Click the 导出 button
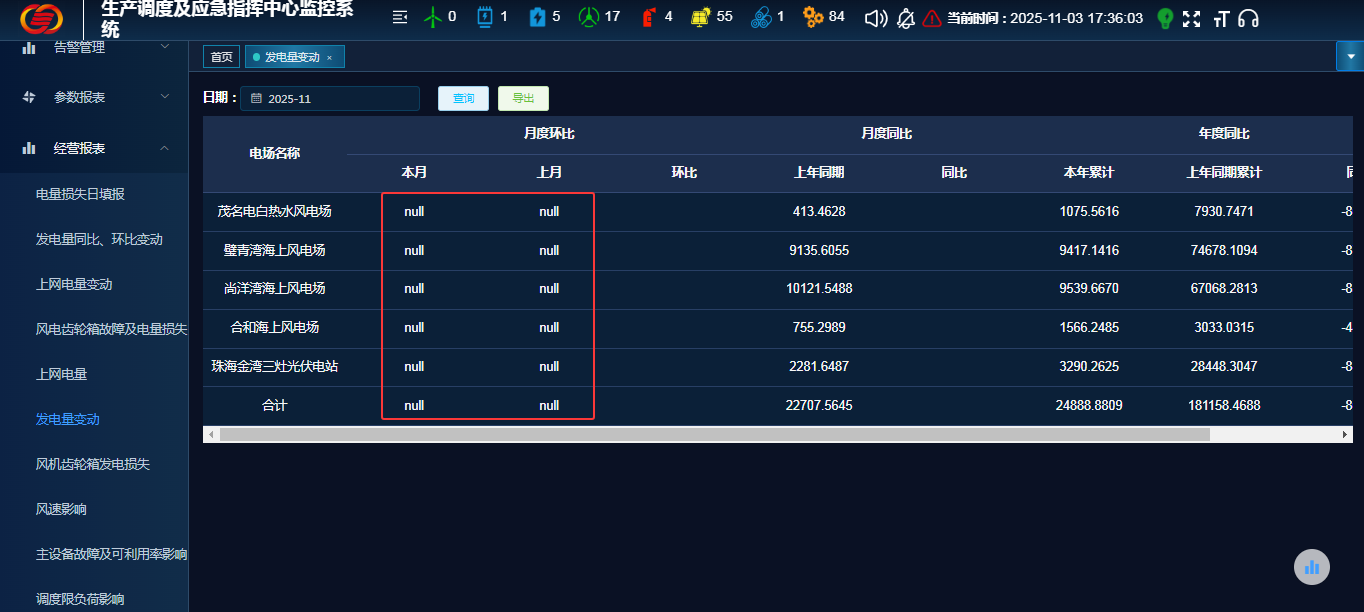The height and width of the screenshot is (612, 1364). point(523,98)
